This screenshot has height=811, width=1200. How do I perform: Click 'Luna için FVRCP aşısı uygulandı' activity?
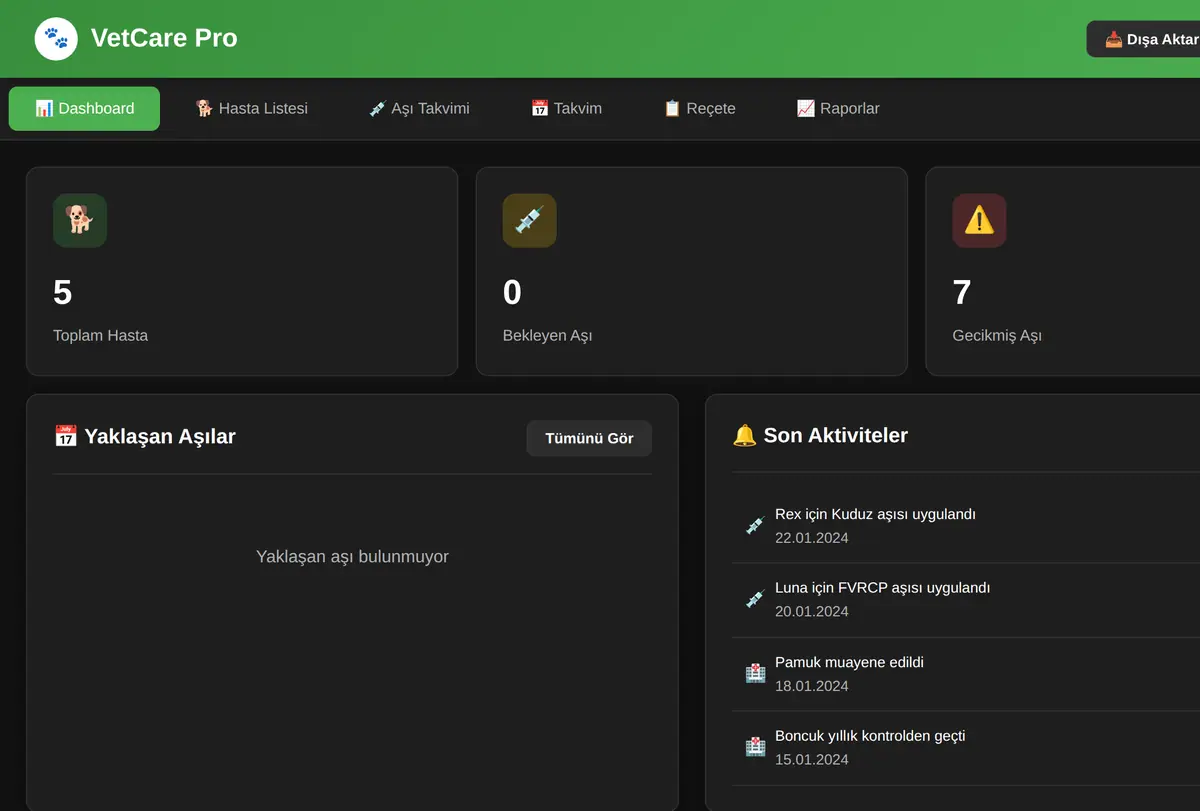[x=882, y=588]
